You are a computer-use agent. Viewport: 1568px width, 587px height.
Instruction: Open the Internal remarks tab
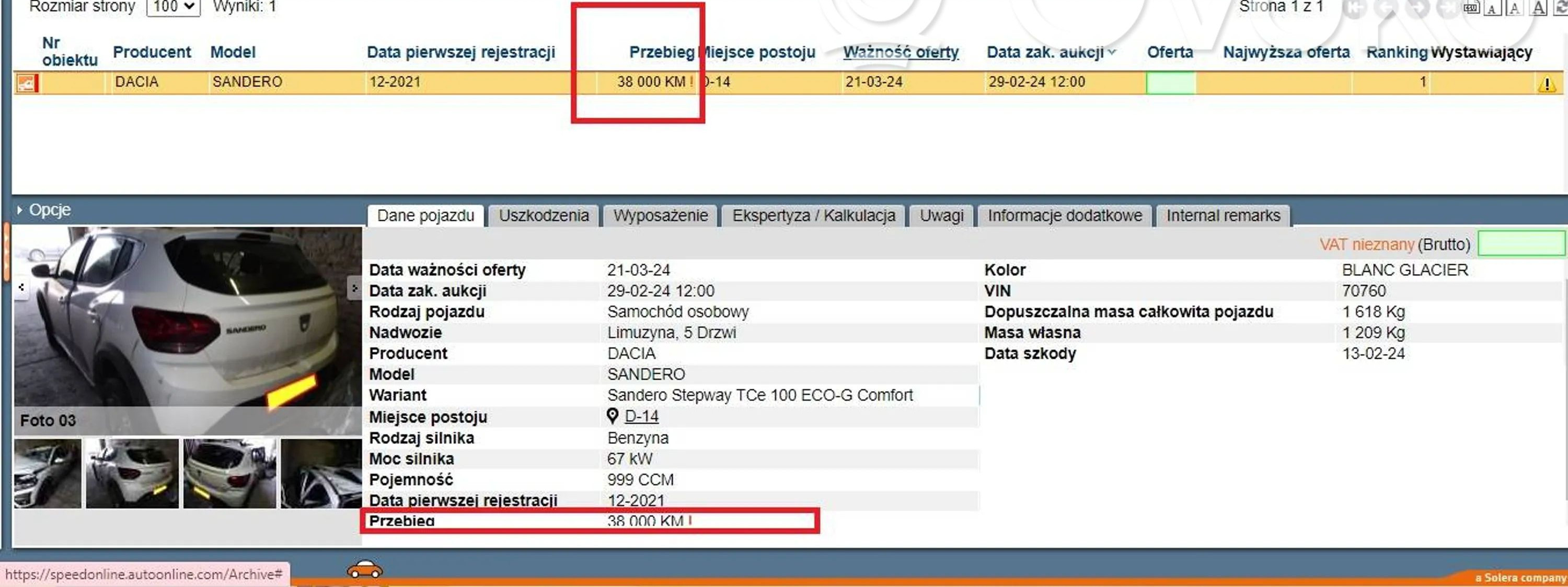point(1223,215)
